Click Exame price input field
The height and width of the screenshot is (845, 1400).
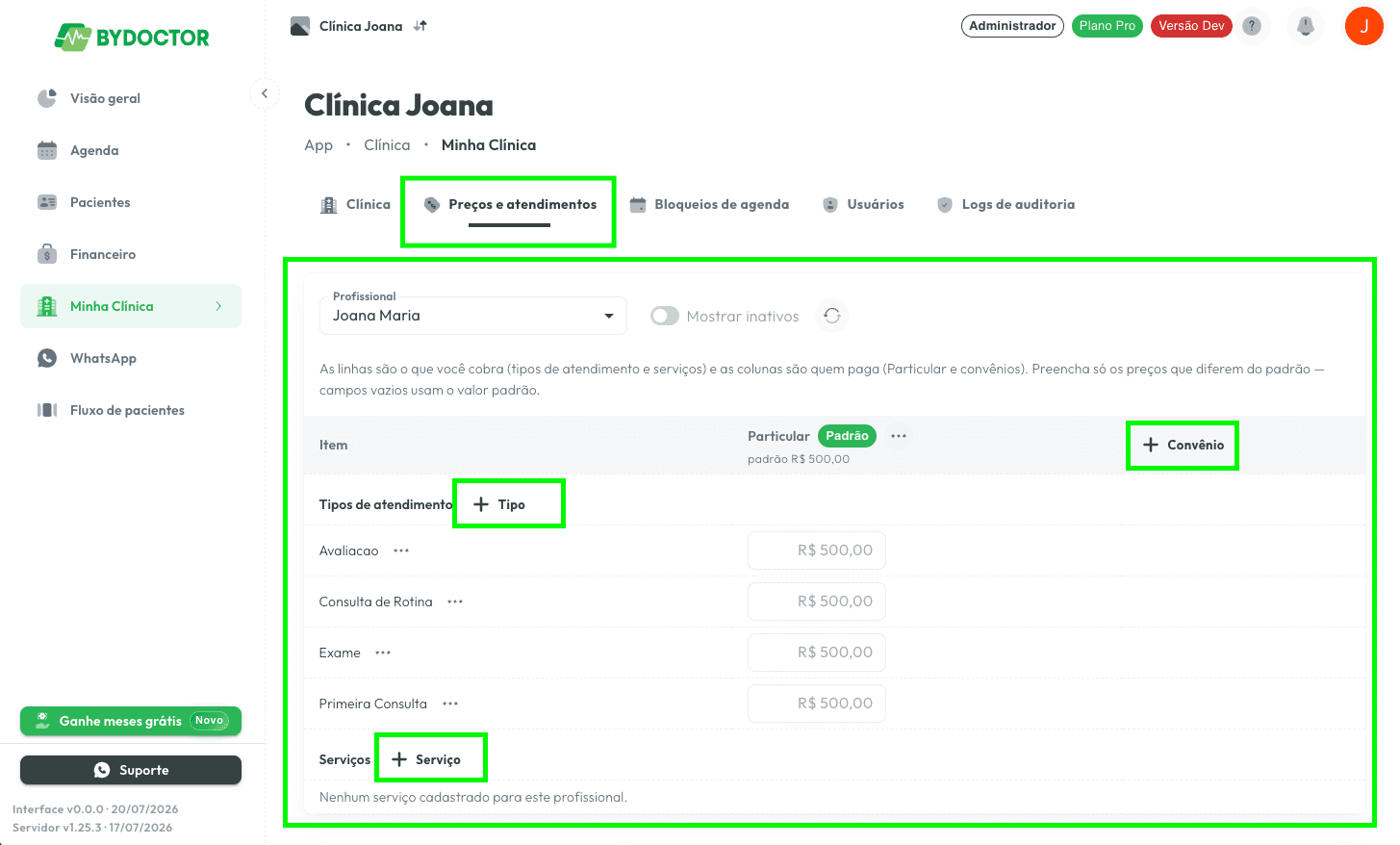[817, 653]
